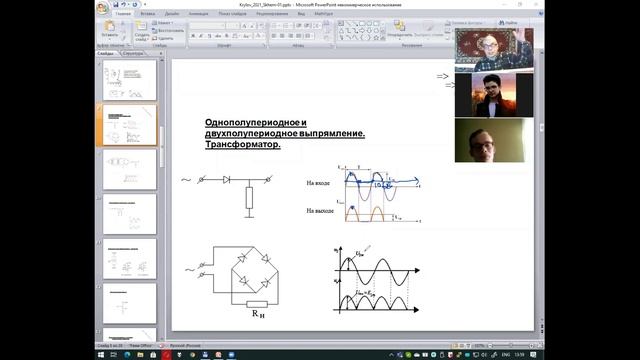
Task: Select the triangle shape in shapes gallery
Action: 341,31
